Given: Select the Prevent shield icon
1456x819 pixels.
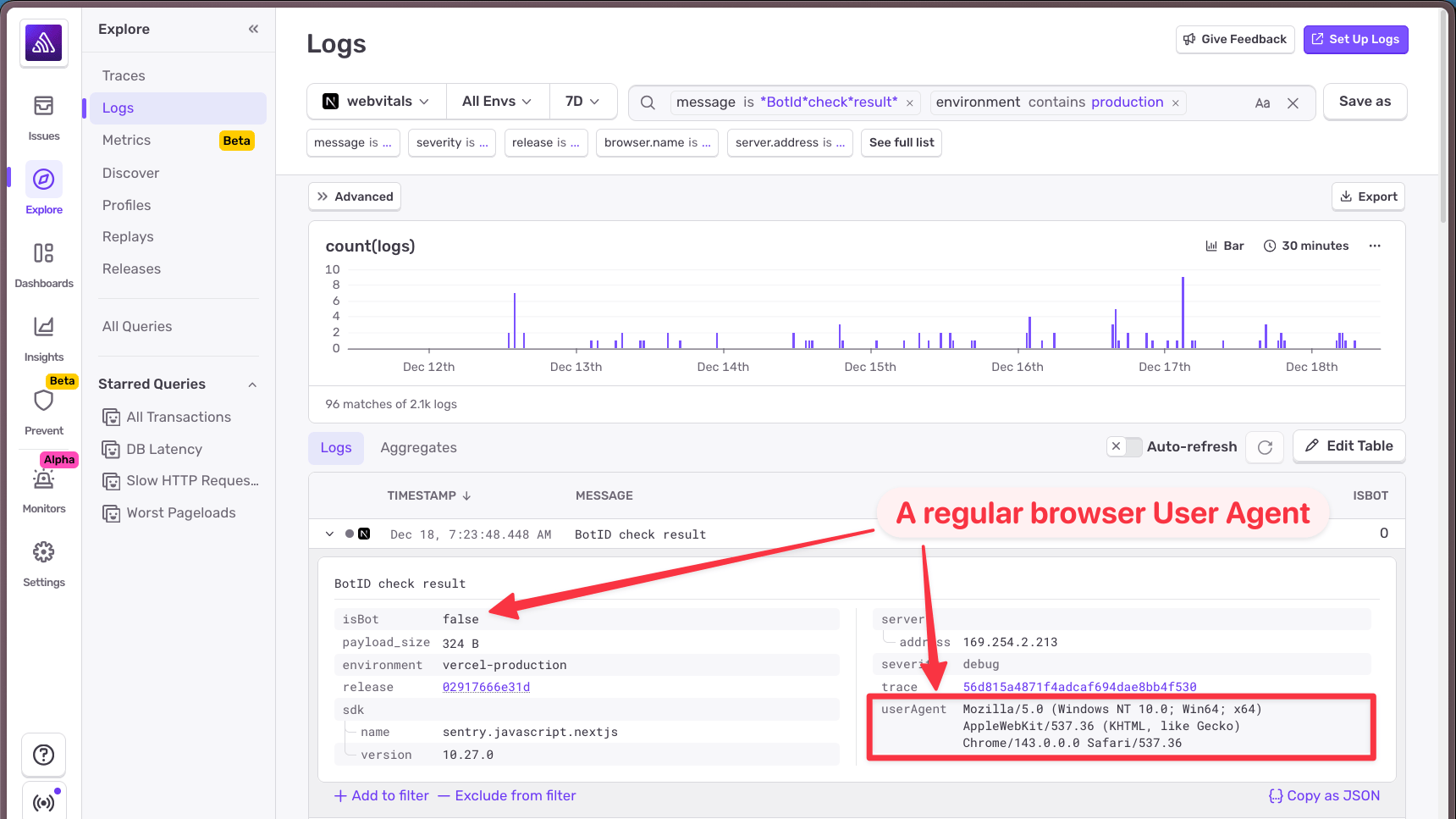Looking at the screenshot, I should [x=43, y=401].
